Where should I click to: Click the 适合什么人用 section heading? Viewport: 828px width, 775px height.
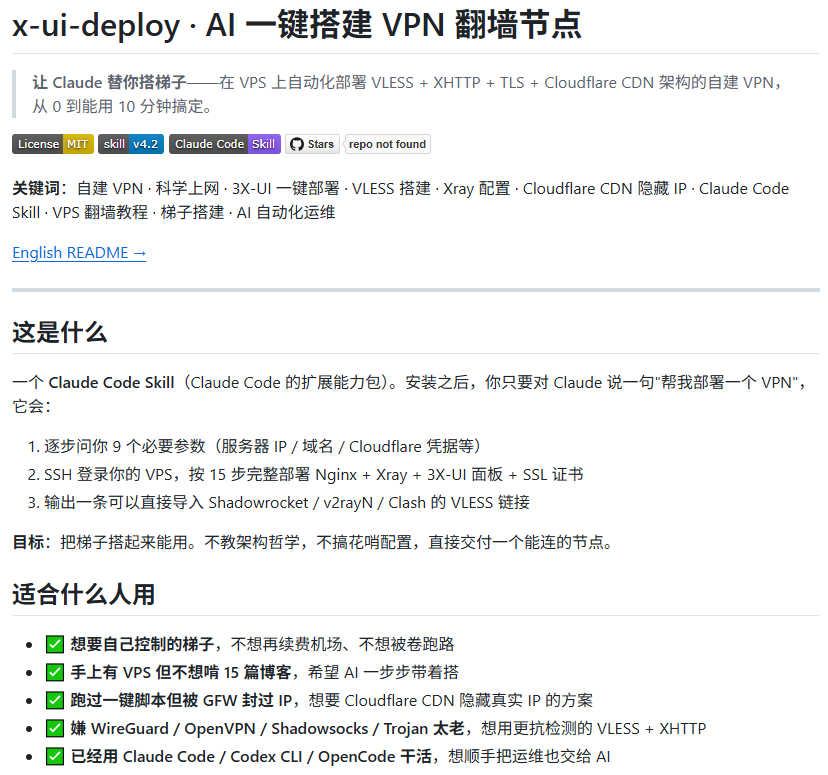[83, 594]
